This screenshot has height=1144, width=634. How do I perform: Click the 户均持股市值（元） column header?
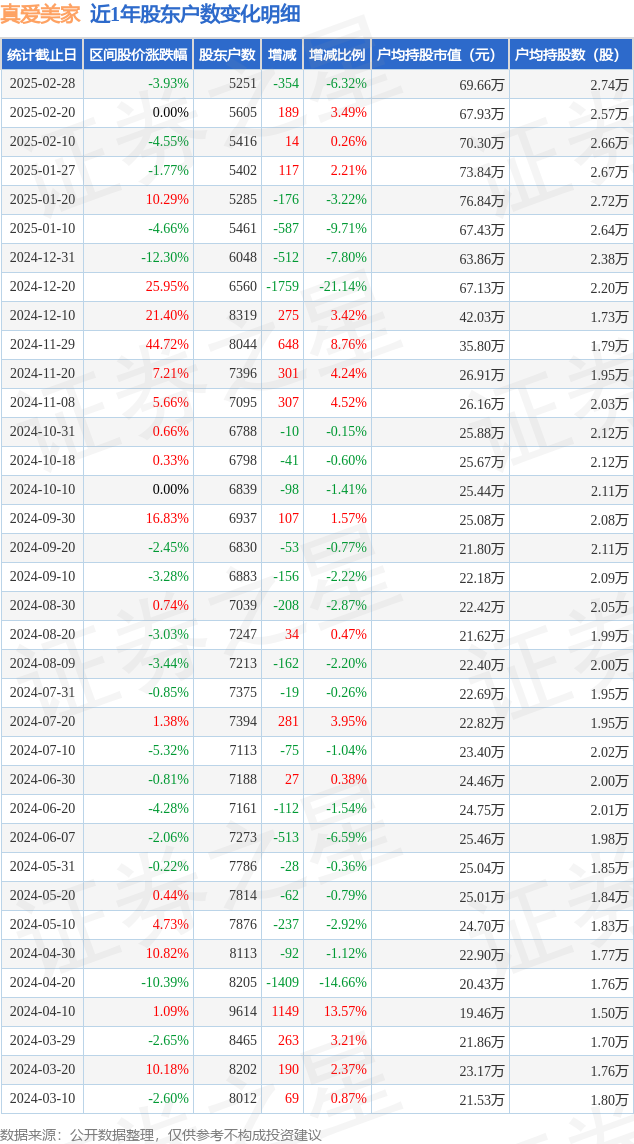(440, 55)
